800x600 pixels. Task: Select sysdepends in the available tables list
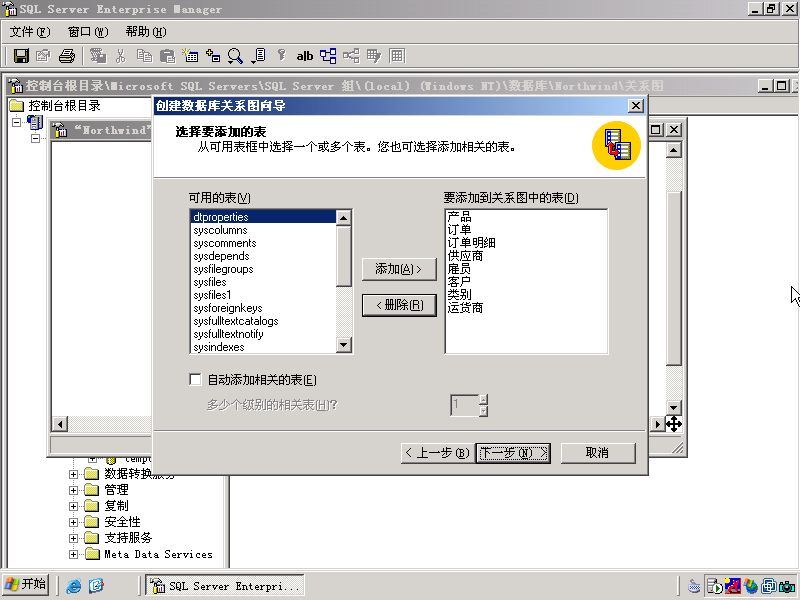[x=263, y=256]
